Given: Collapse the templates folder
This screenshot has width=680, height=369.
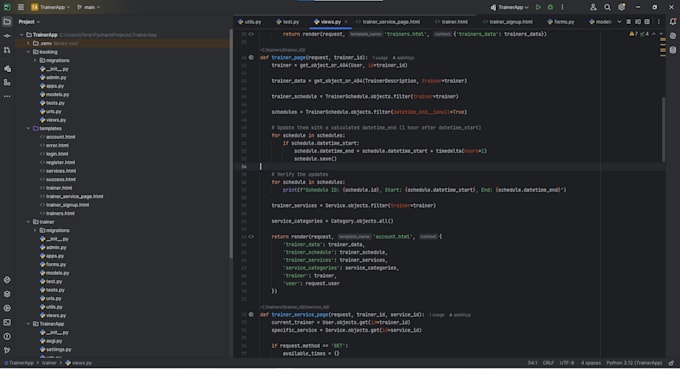Looking at the screenshot, I should (28, 128).
